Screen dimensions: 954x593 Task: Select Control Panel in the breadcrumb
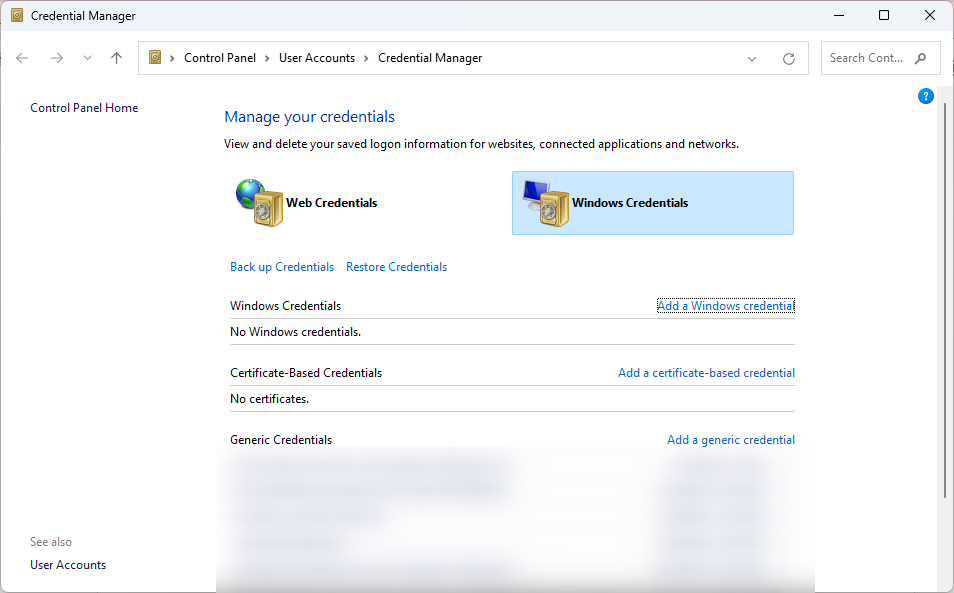(220, 58)
